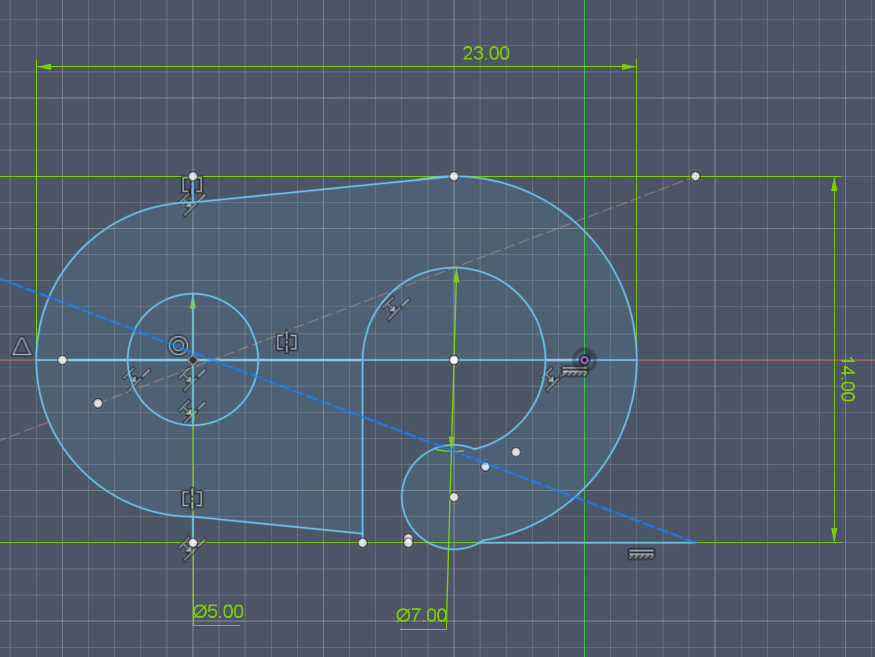This screenshot has width=875, height=657.
Task: Select the point at the top of the outer arc
Action: point(454,176)
